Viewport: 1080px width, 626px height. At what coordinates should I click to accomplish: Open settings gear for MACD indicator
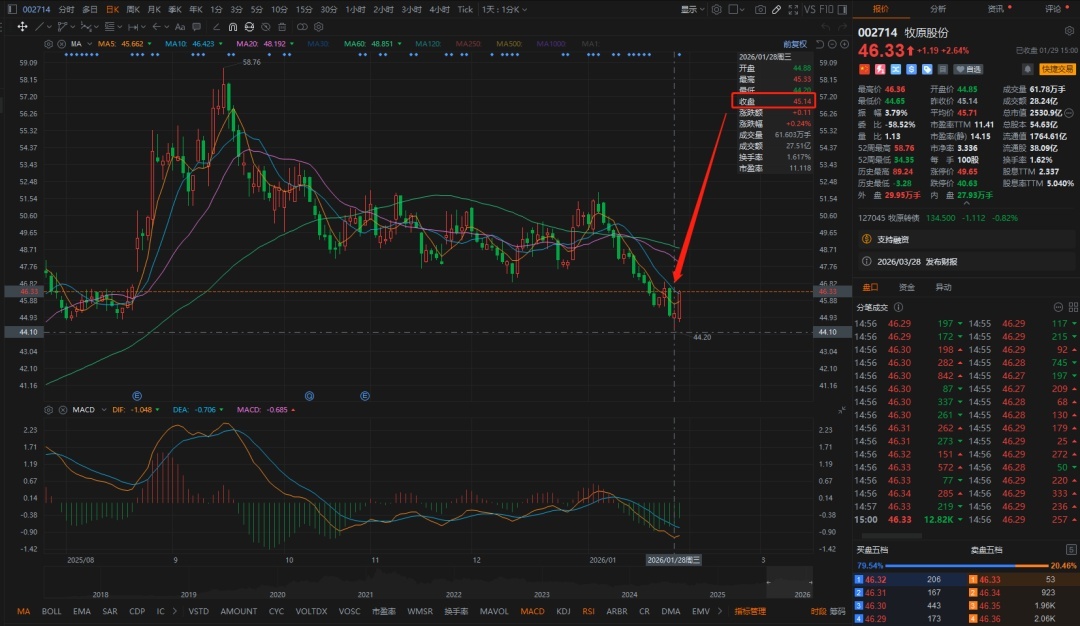[x=50, y=410]
